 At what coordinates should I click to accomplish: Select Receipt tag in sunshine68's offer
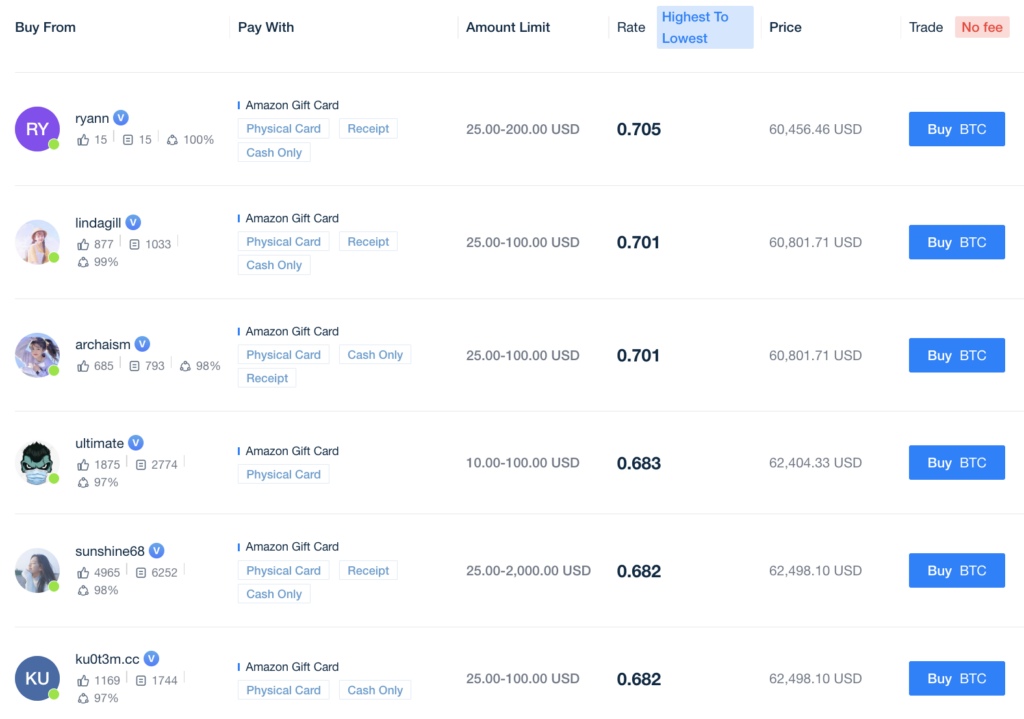tap(368, 570)
